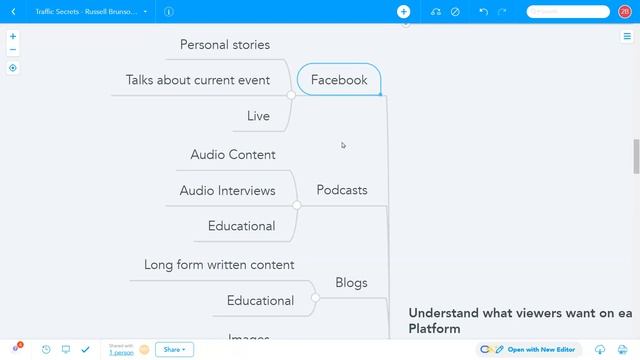Click into the search field
640x360 pixels.
point(568,11)
